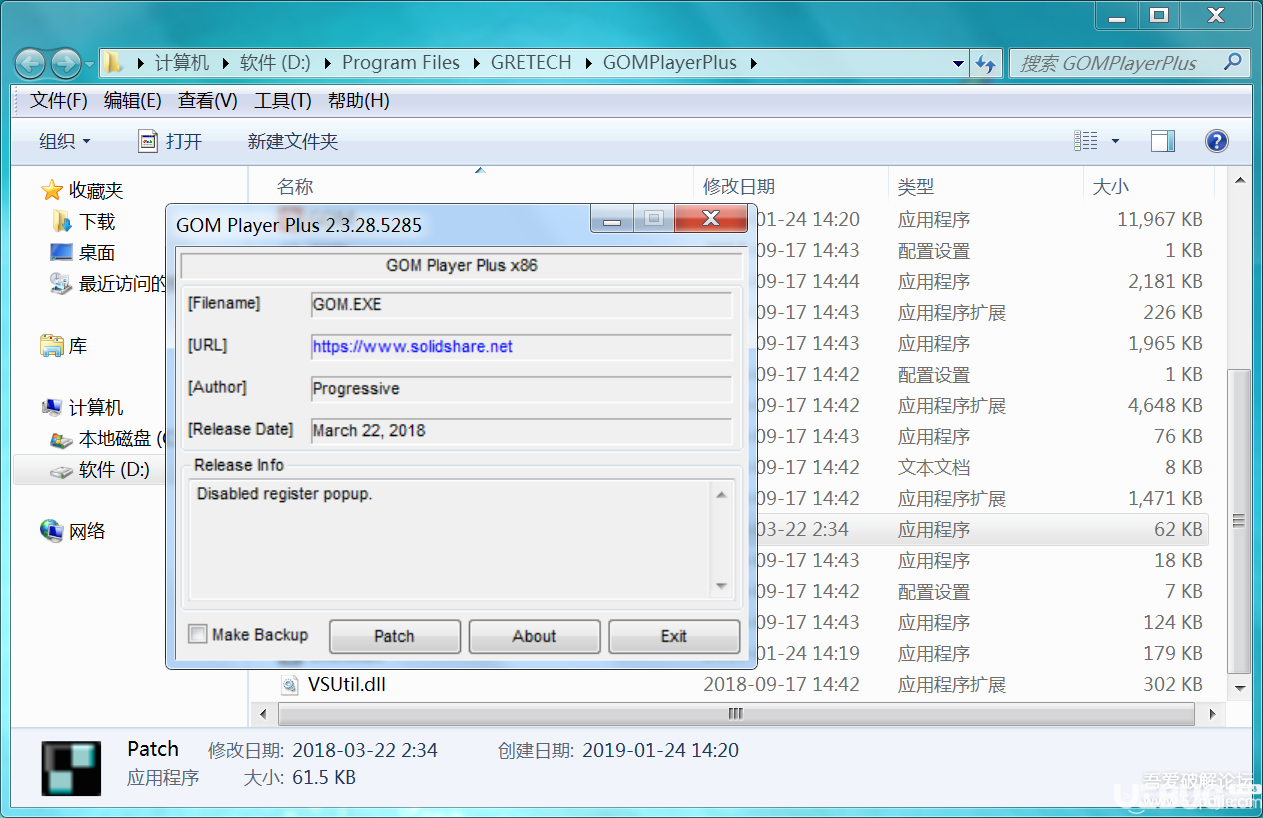1263x818 pixels.
Task: Click the horizontal scrollbar right arrow
Action: click(1213, 714)
